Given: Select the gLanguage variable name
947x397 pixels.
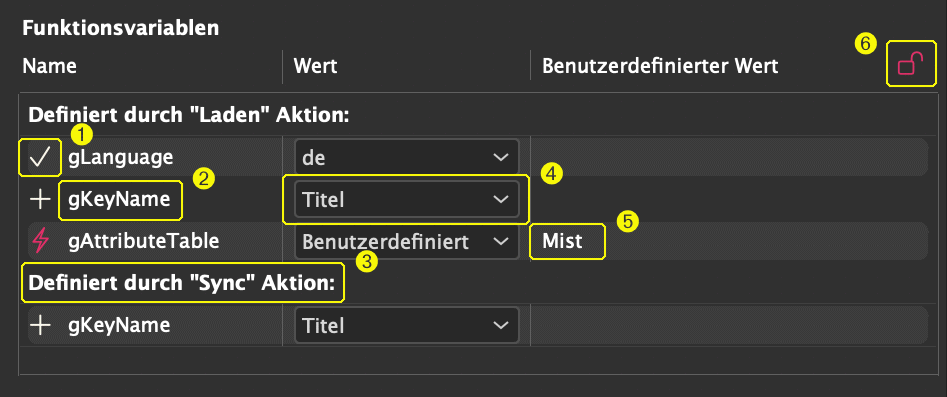Looking at the screenshot, I should click(121, 158).
